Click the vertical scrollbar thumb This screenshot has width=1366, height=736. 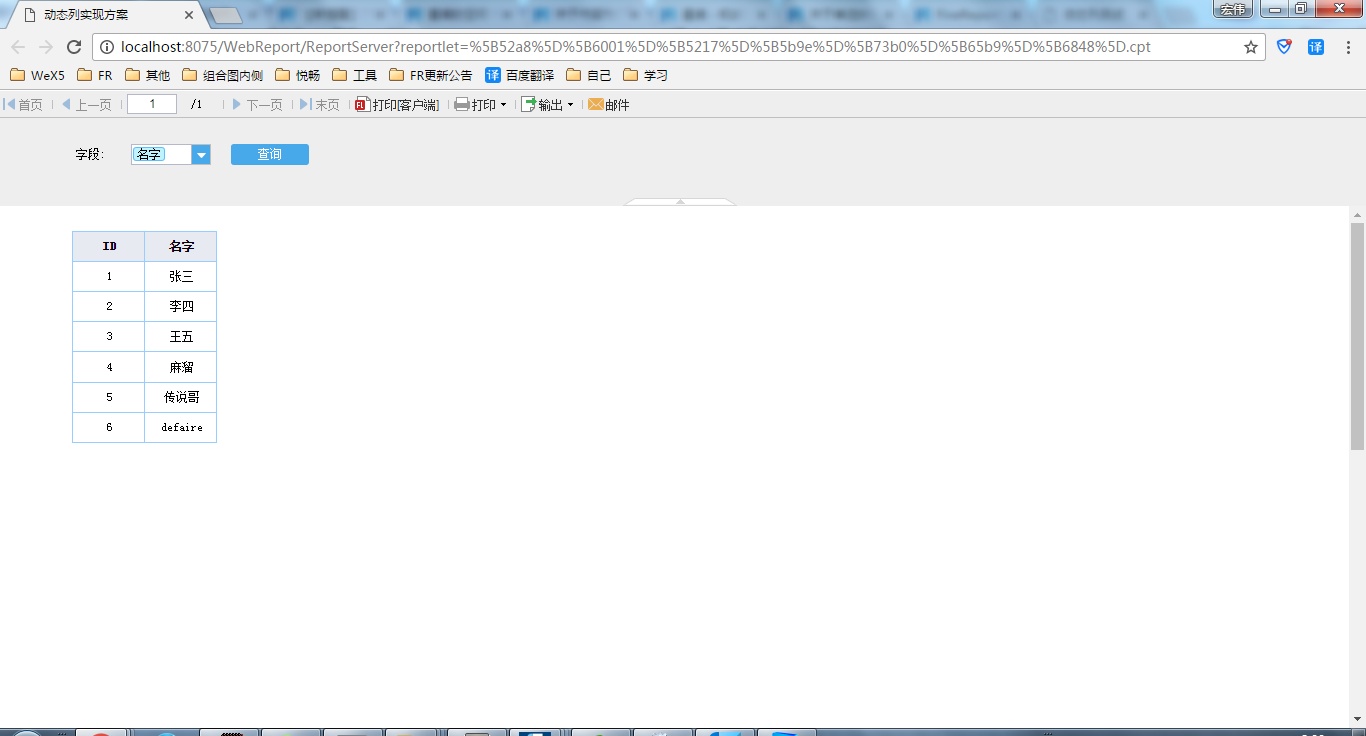(x=1357, y=335)
